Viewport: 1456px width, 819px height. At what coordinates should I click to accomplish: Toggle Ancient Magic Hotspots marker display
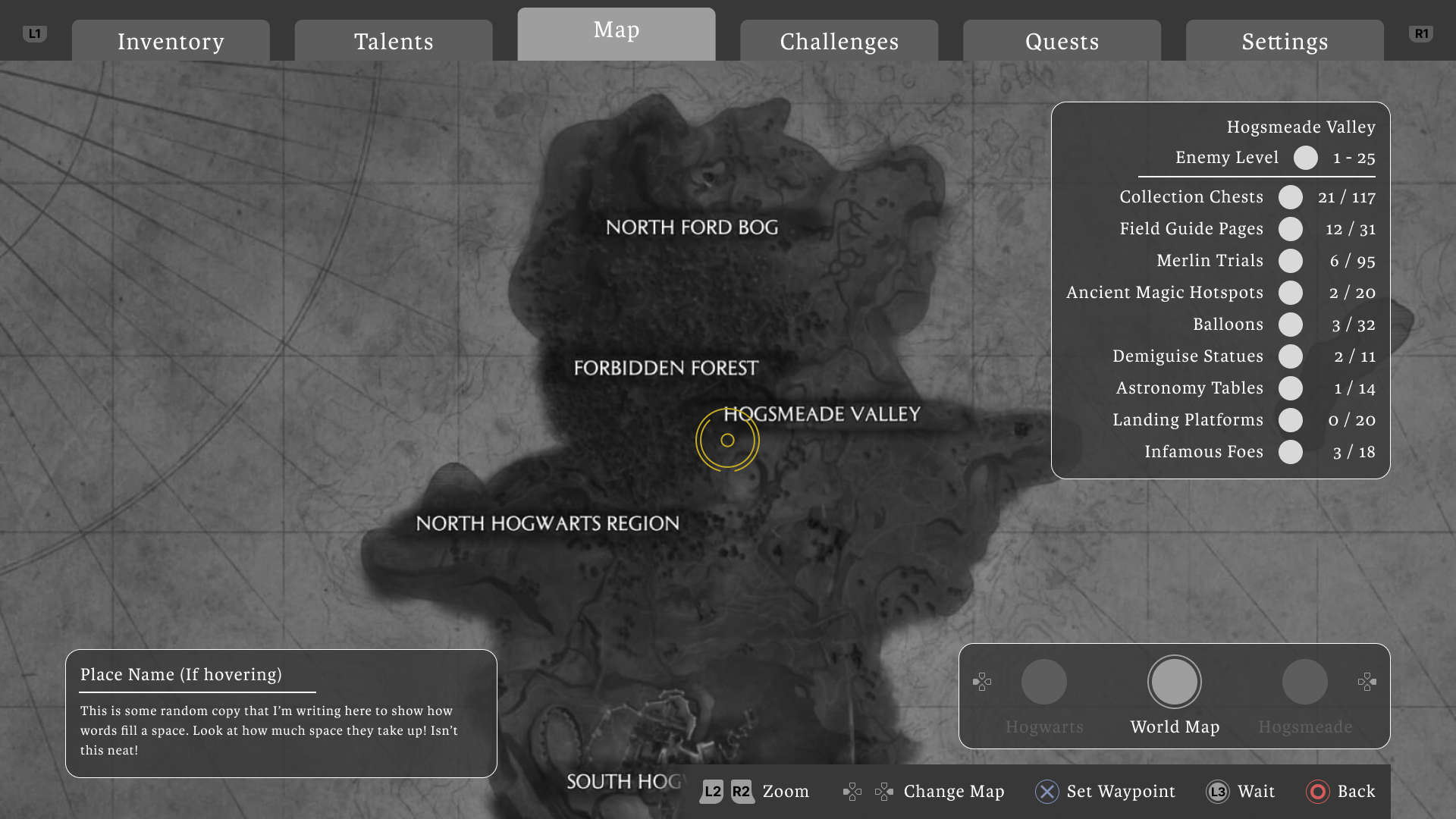[x=1291, y=293]
